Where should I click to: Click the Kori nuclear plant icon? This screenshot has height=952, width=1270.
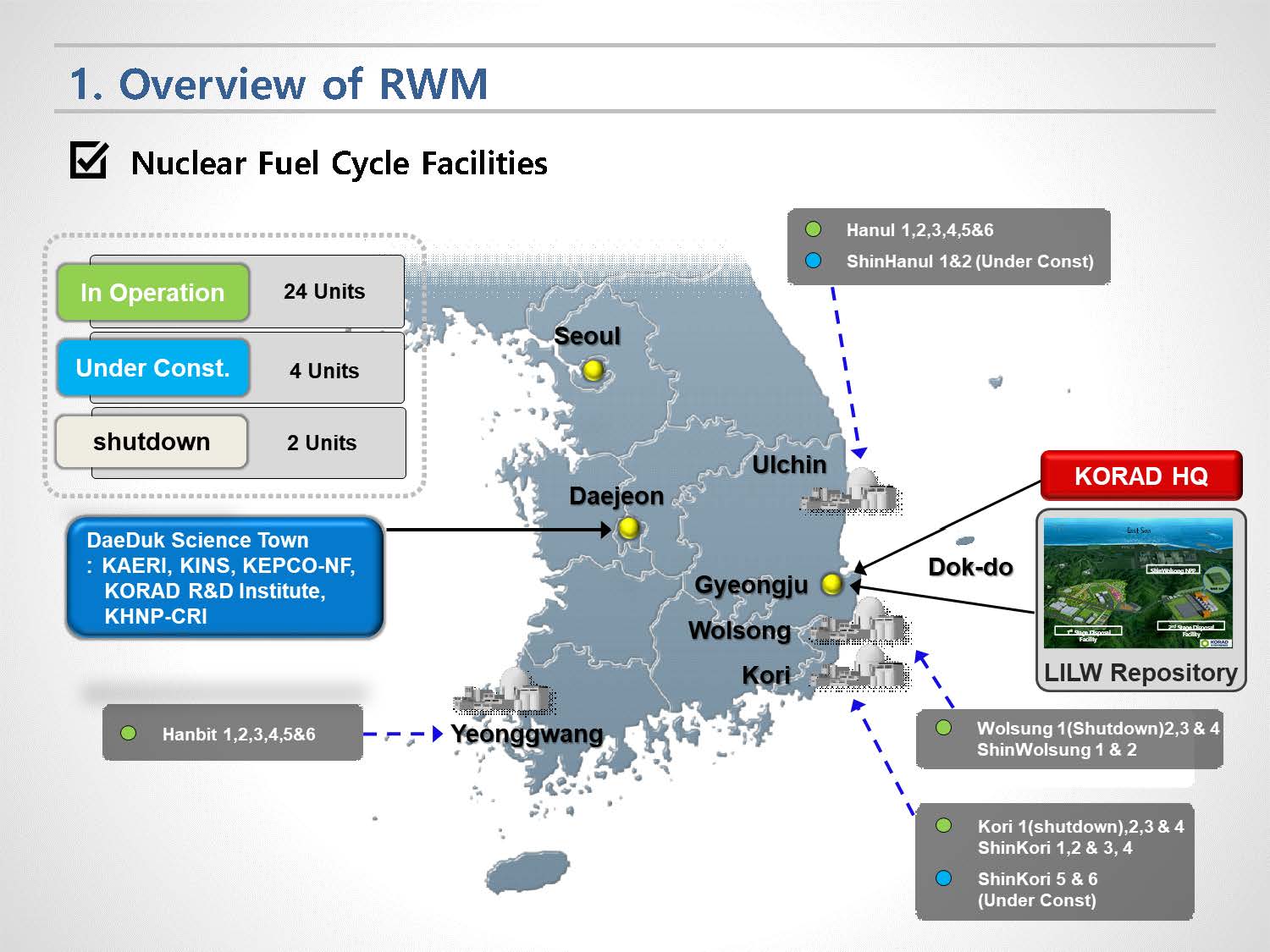(862, 670)
